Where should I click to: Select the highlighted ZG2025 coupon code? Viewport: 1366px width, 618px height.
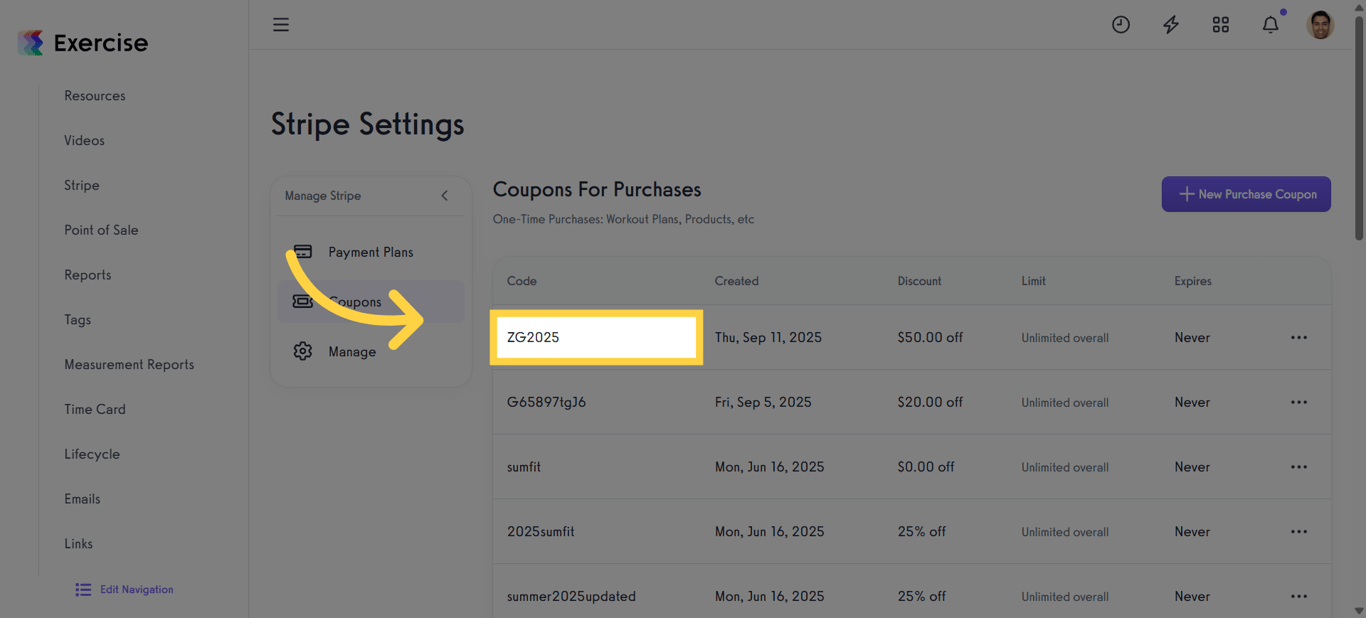(596, 337)
